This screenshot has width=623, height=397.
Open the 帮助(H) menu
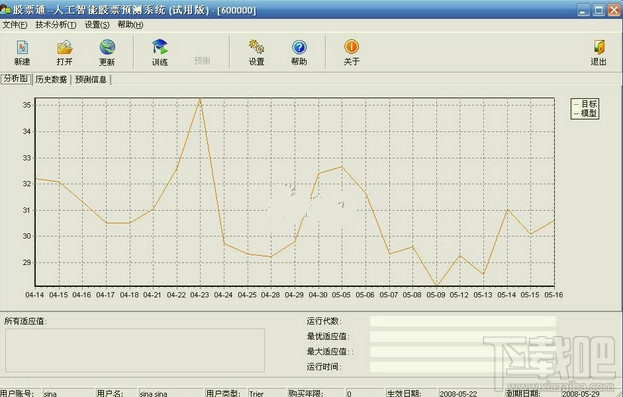tap(130, 25)
